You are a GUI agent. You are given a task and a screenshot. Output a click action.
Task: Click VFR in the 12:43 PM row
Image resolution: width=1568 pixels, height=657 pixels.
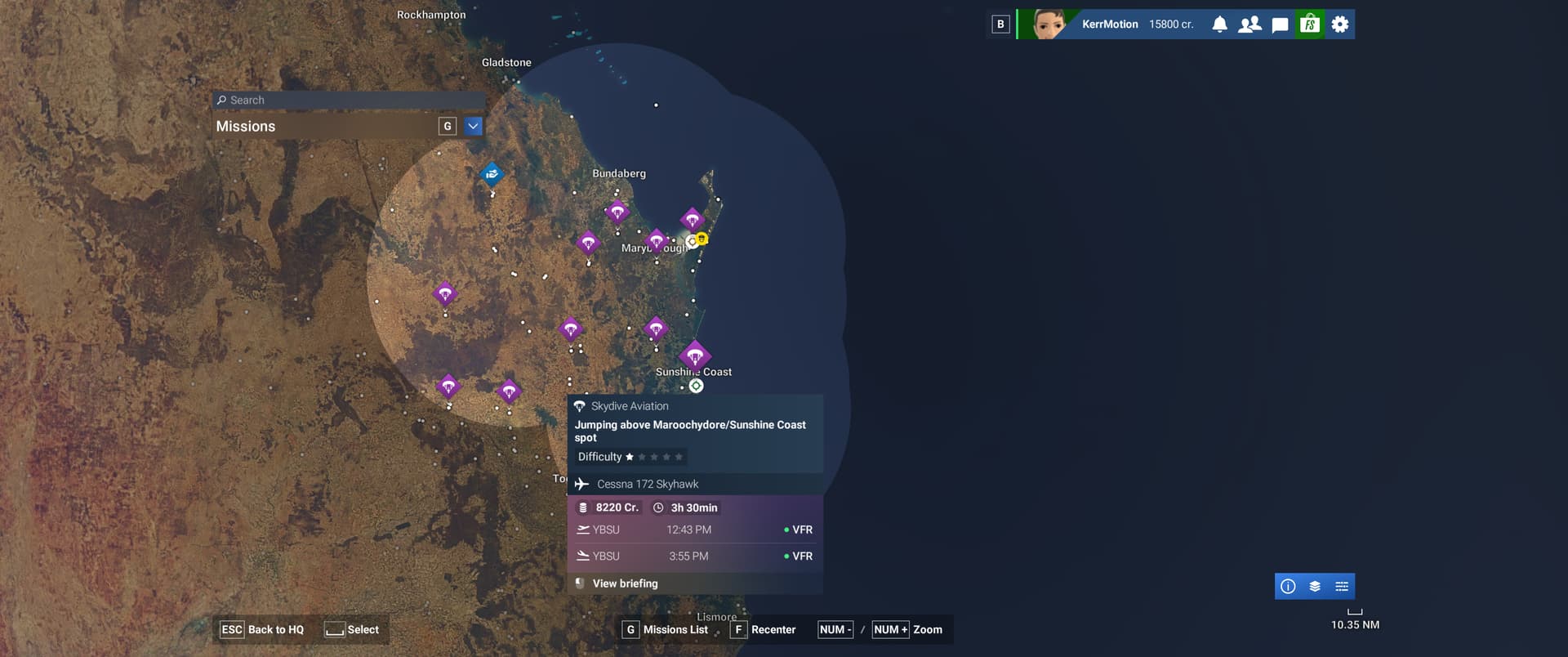coord(802,530)
